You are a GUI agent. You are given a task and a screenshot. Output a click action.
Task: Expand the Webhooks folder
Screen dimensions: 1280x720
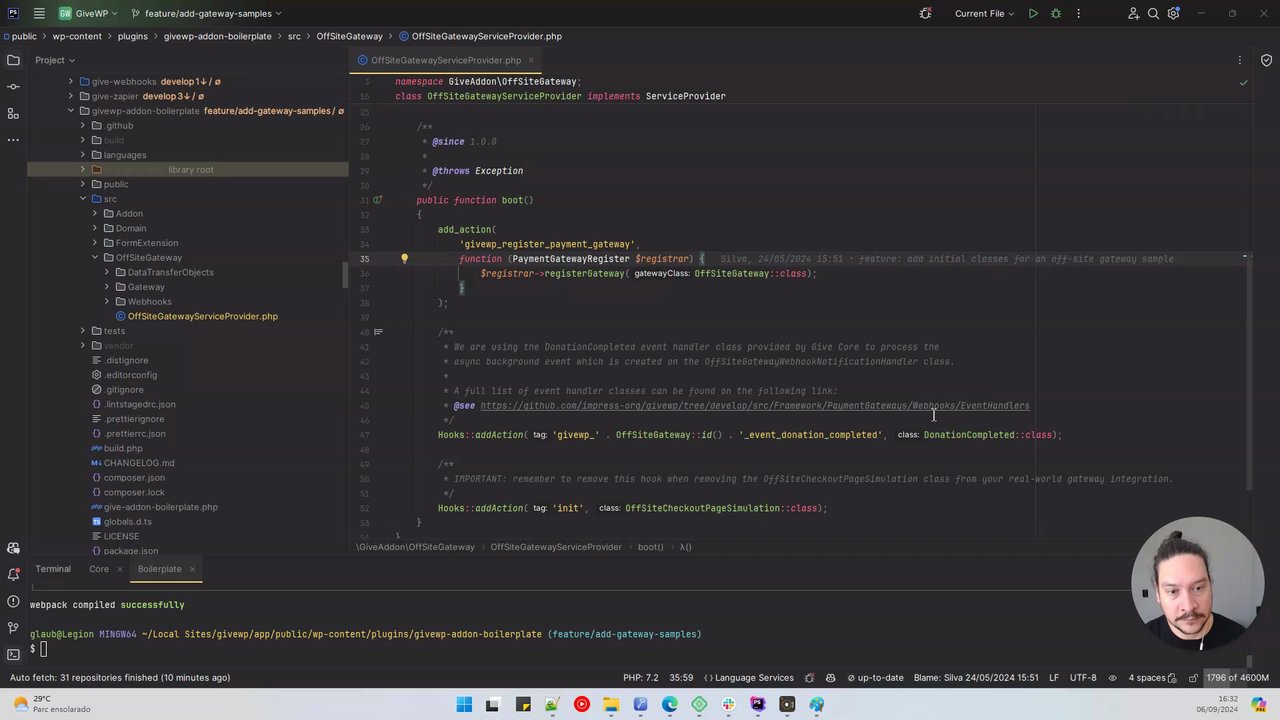coord(107,302)
